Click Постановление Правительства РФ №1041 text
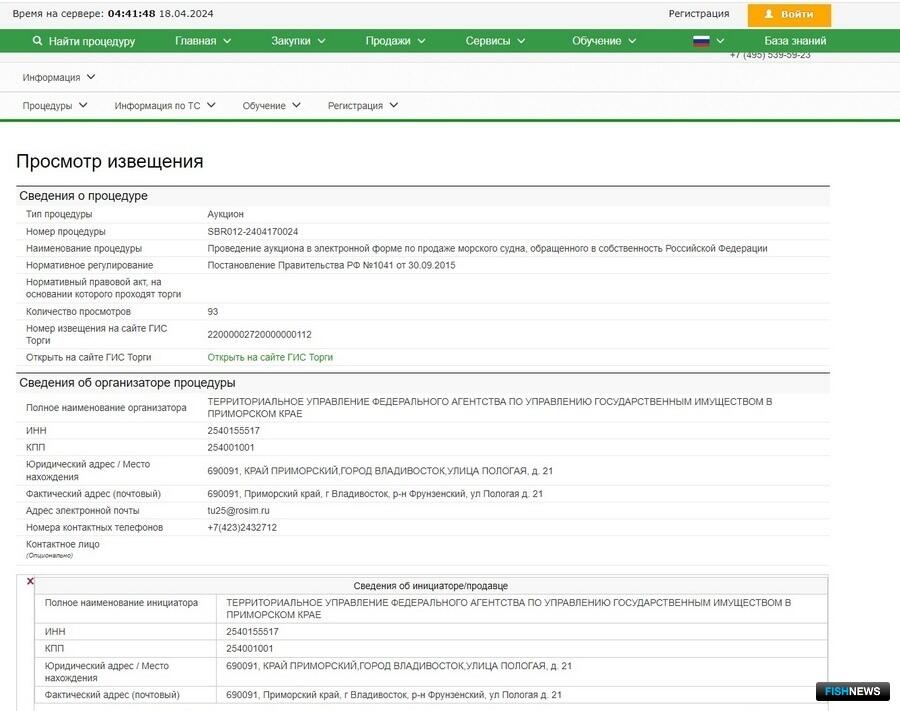 [x=331, y=265]
